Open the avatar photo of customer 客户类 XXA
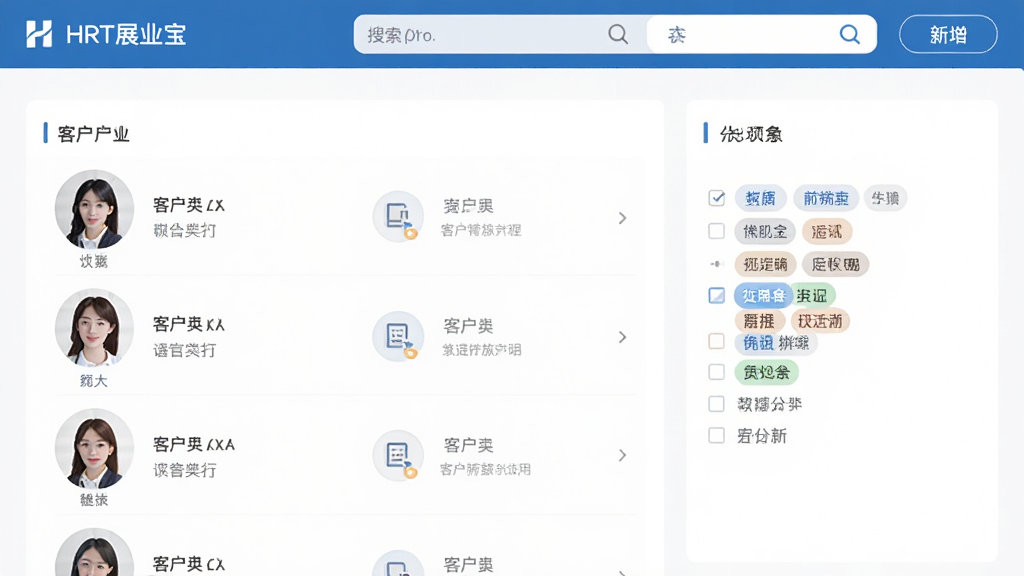This screenshot has width=1024, height=576. tap(94, 449)
